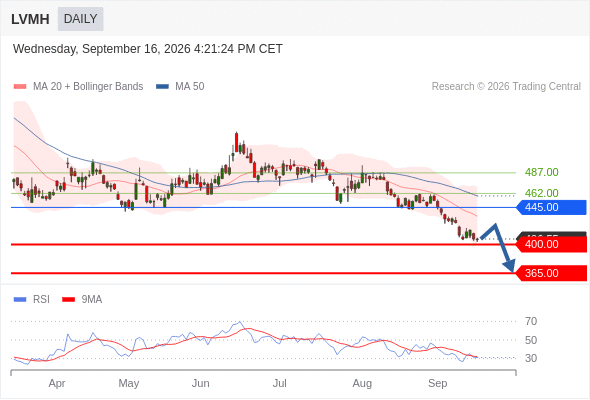Click the MA 50 blue legend swatch

[x=163, y=87]
